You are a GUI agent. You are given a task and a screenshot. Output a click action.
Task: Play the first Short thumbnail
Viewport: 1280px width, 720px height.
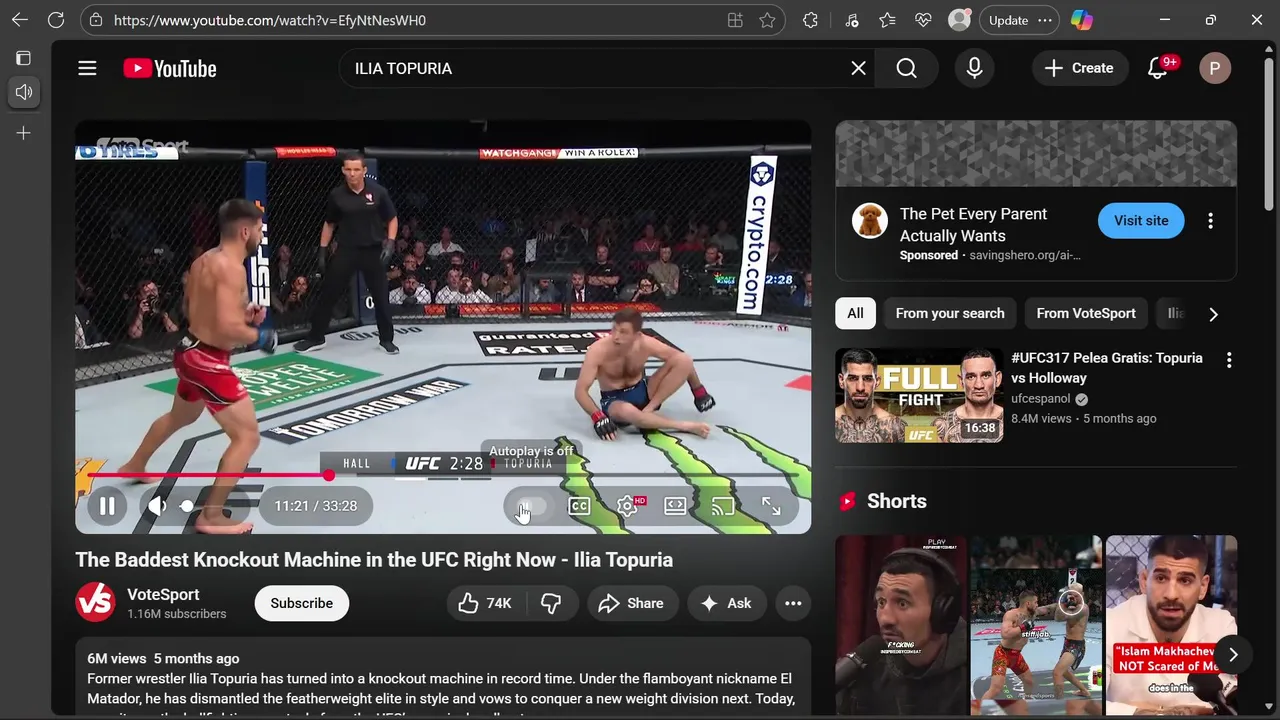click(901, 625)
